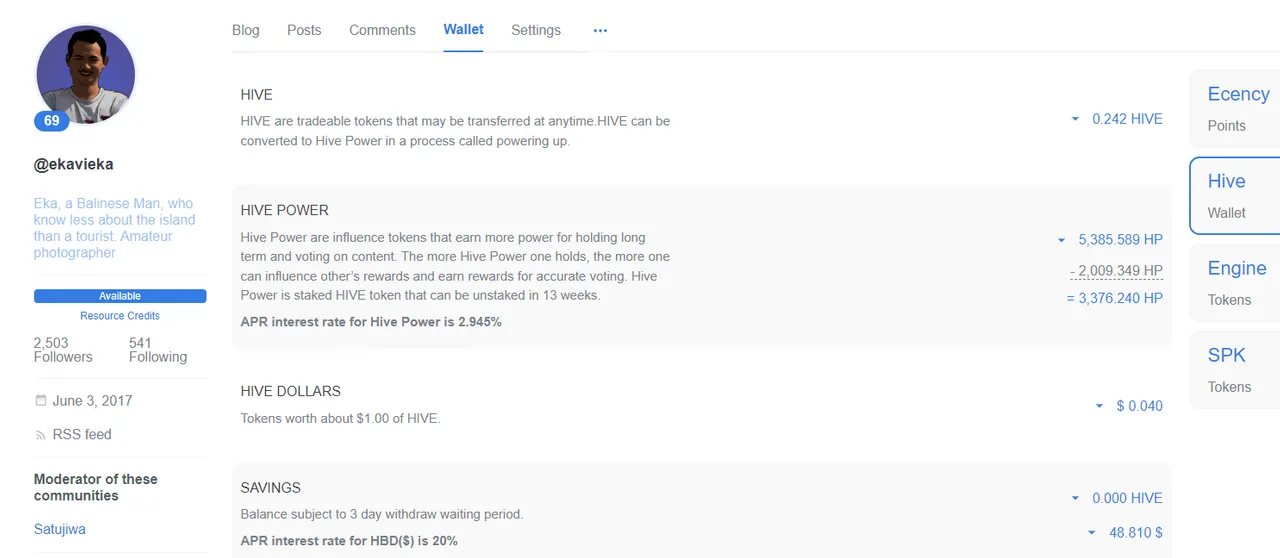Open the Satujiwa community link
Image resolution: width=1280 pixels, height=558 pixels.
pos(60,529)
